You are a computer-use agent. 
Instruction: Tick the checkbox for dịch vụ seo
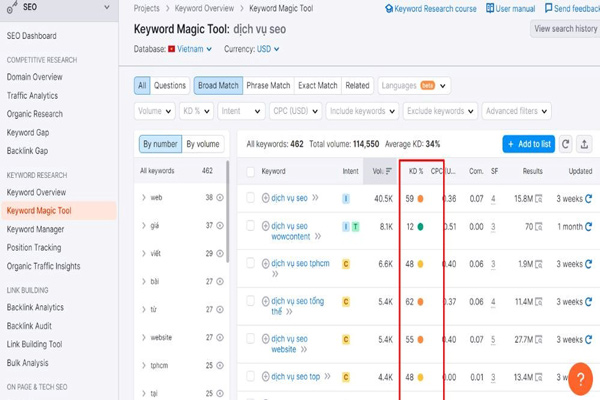pyautogui.click(x=251, y=198)
